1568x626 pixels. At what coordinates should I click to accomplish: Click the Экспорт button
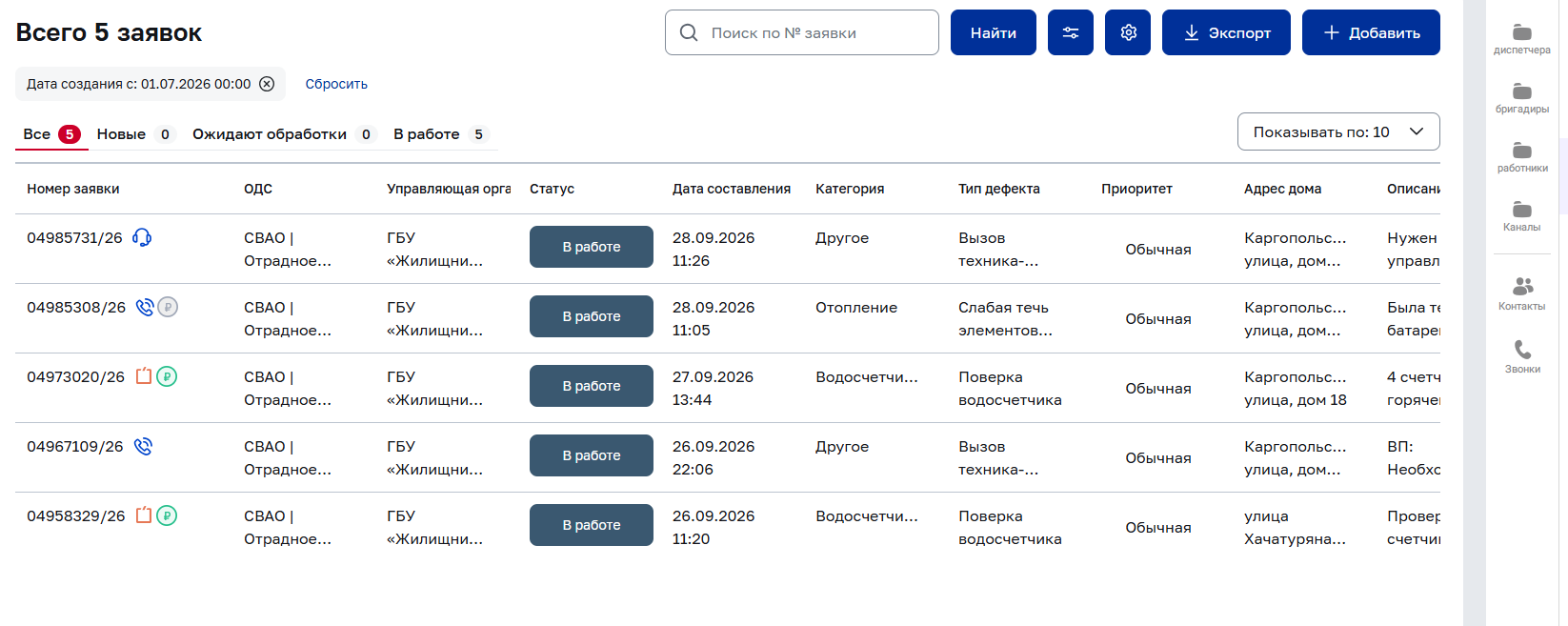coord(1226,32)
